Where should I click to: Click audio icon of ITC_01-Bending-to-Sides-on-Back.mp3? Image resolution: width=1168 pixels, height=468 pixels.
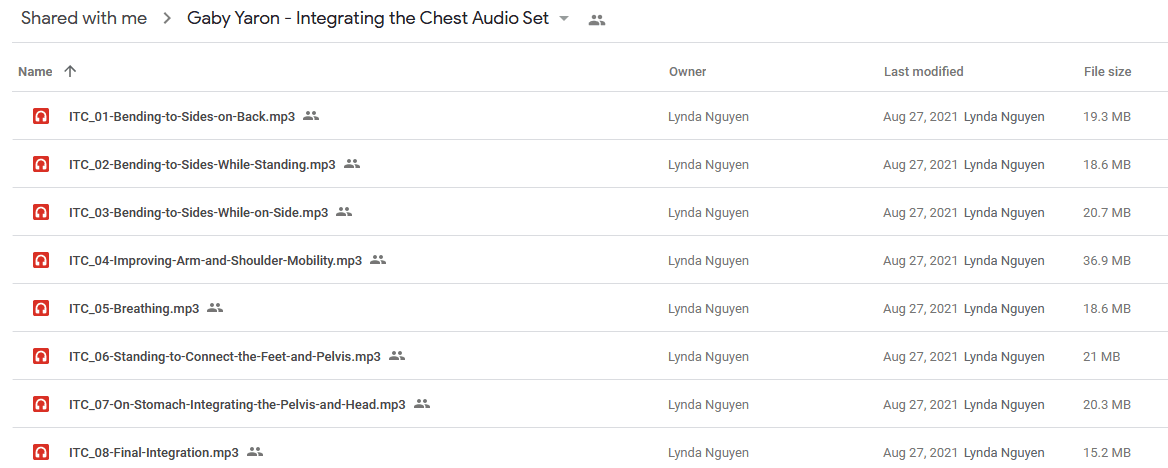coord(41,116)
